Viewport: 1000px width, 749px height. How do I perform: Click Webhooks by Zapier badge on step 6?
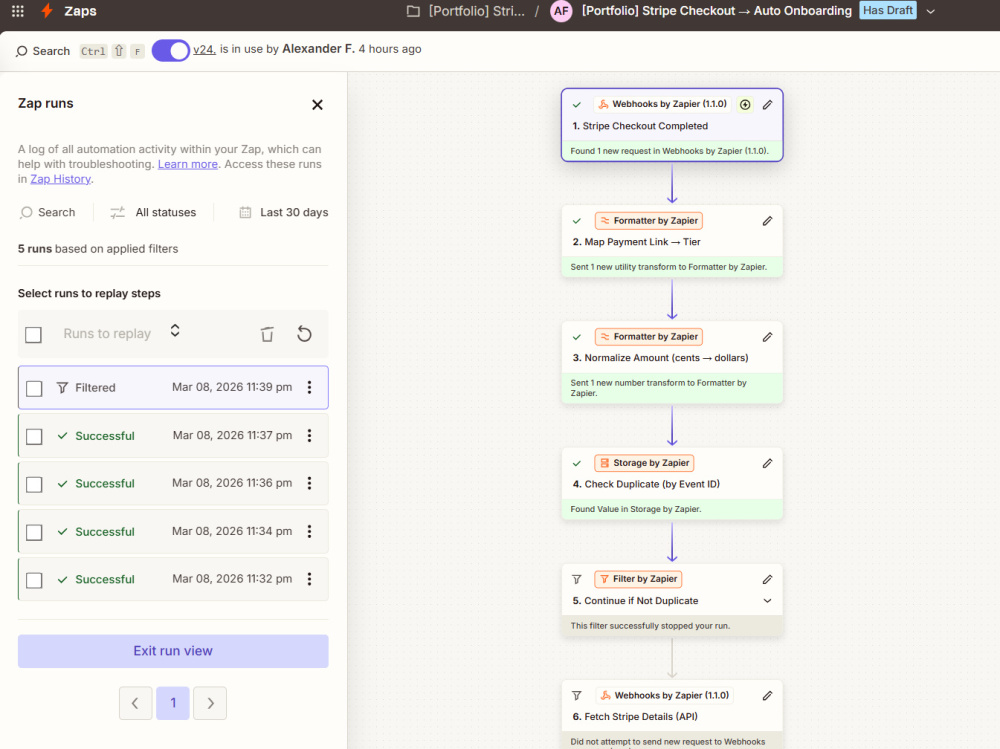tap(665, 695)
